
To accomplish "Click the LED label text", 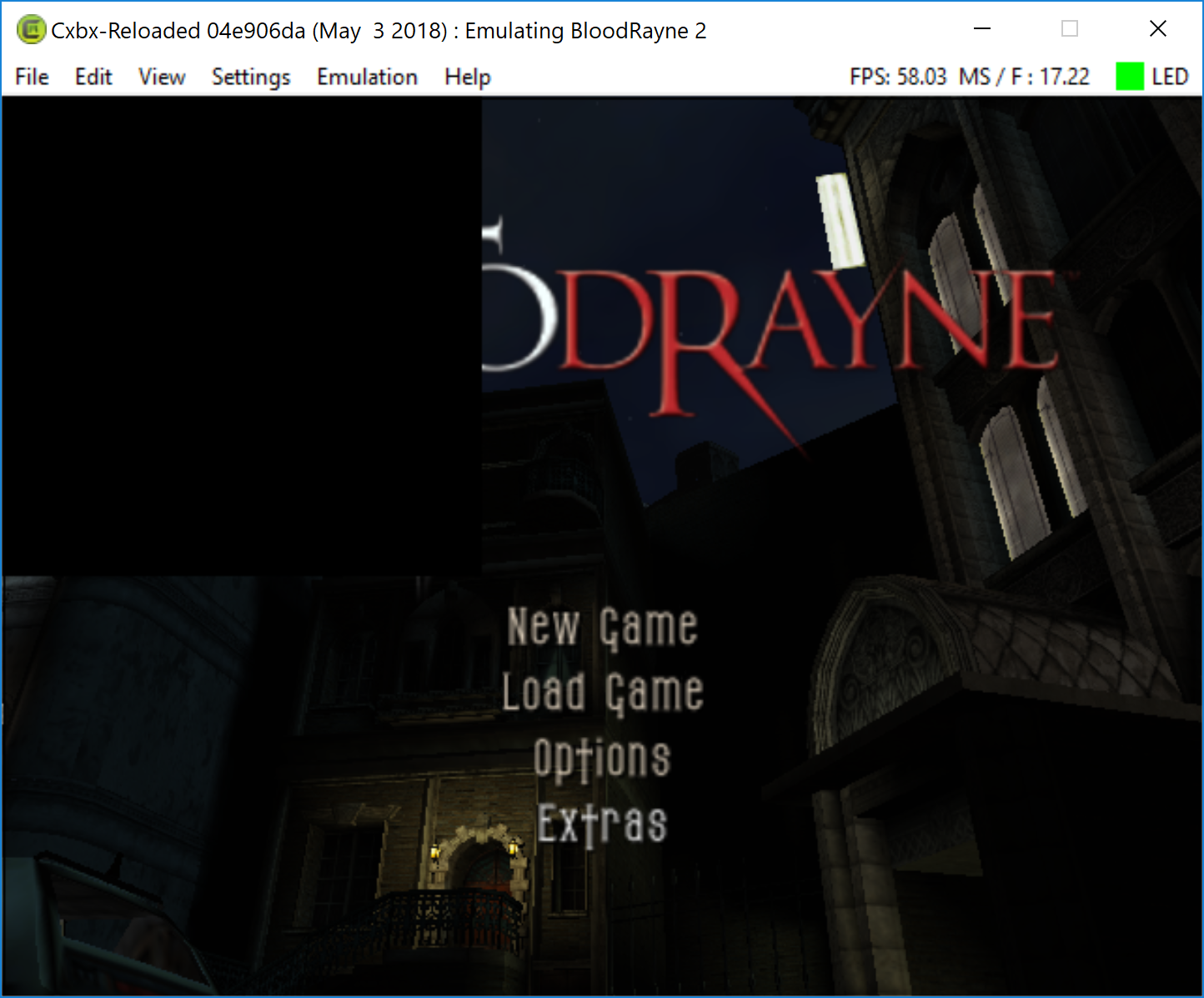I will (1170, 77).
